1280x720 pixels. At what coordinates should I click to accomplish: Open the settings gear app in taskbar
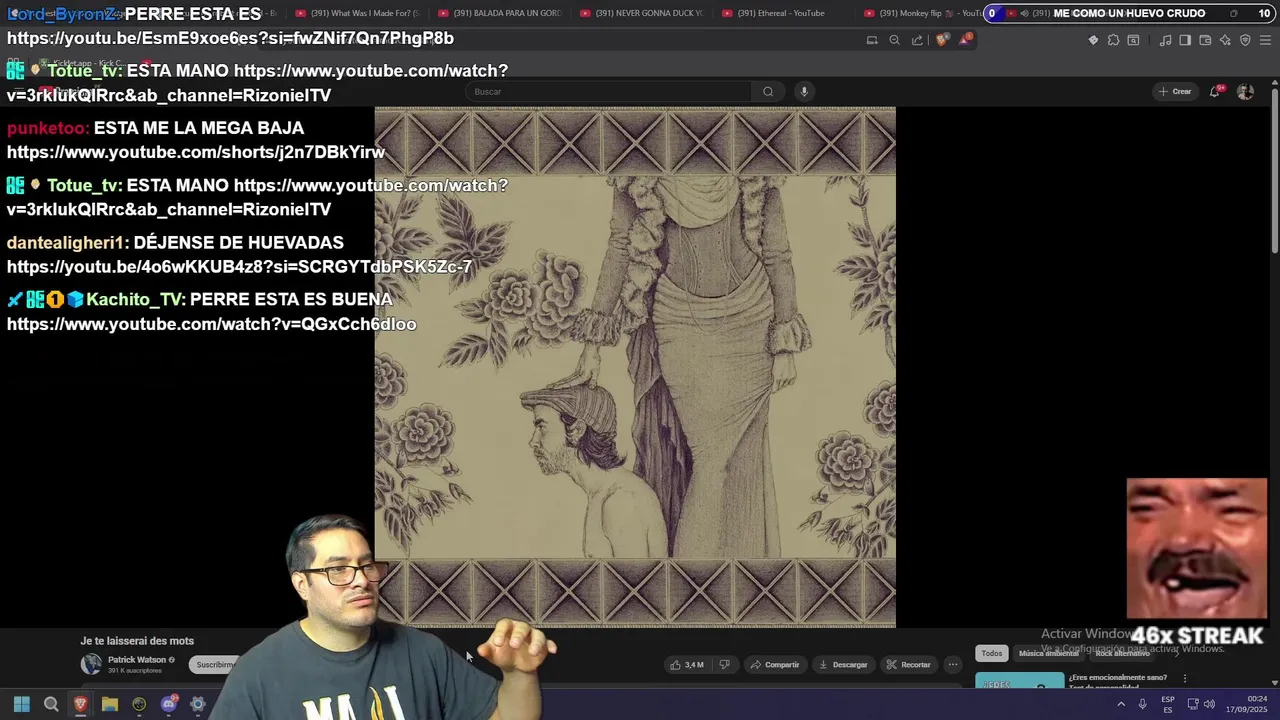pos(198,705)
